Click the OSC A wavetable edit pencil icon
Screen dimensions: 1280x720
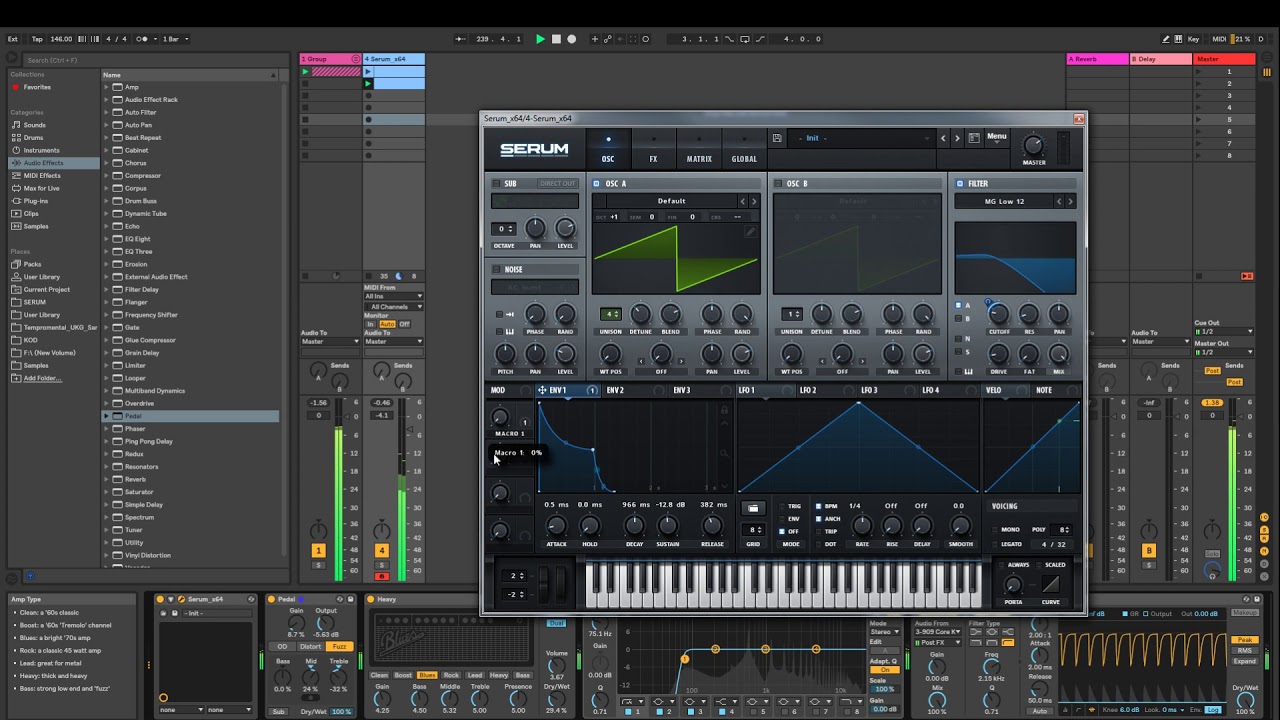click(x=750, y=231)
